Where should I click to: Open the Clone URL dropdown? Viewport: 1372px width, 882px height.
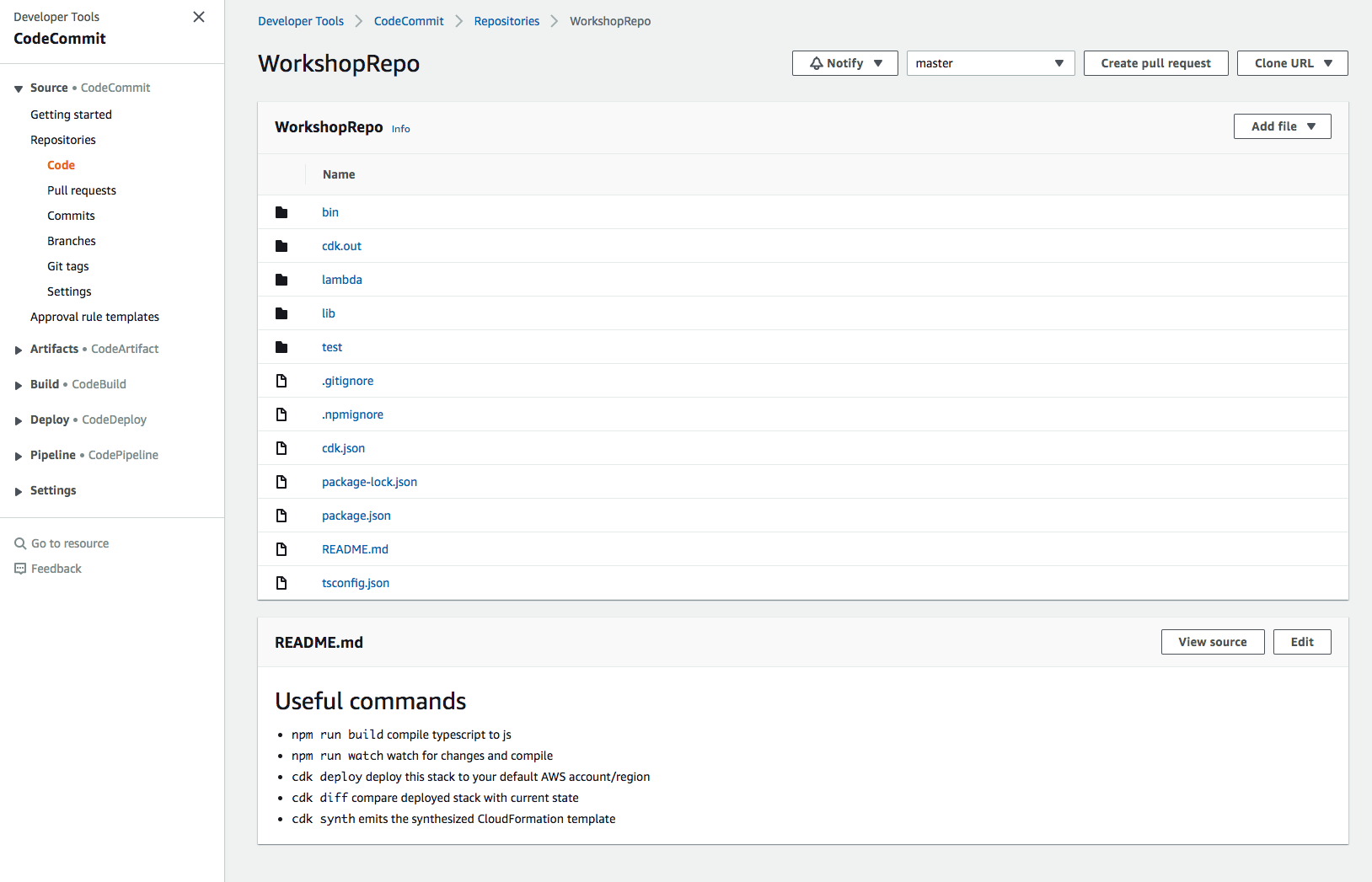point(1292,63)
